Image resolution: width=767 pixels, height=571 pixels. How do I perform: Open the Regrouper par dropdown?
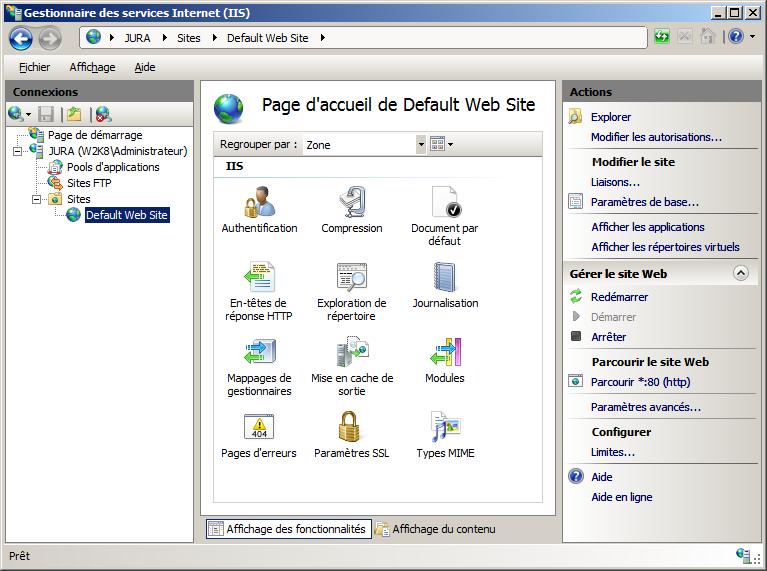pyautogui.click(x=420, y=145)
